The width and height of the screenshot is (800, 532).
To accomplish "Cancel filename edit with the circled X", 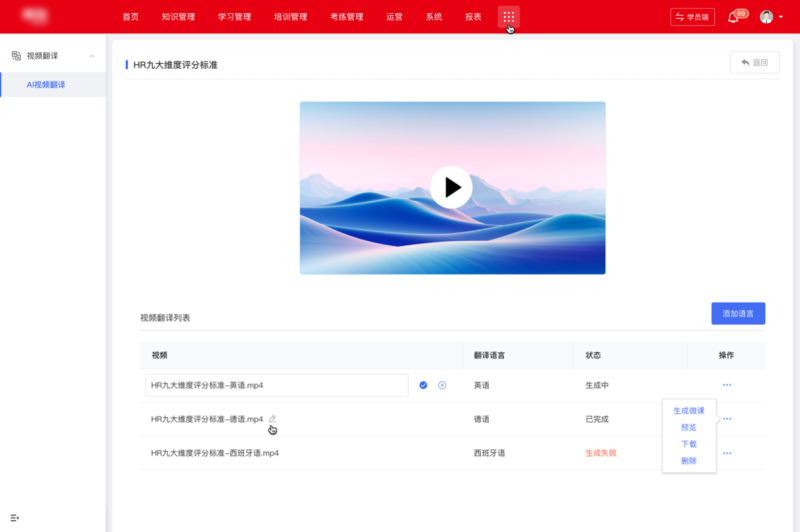I will (442, 385).
